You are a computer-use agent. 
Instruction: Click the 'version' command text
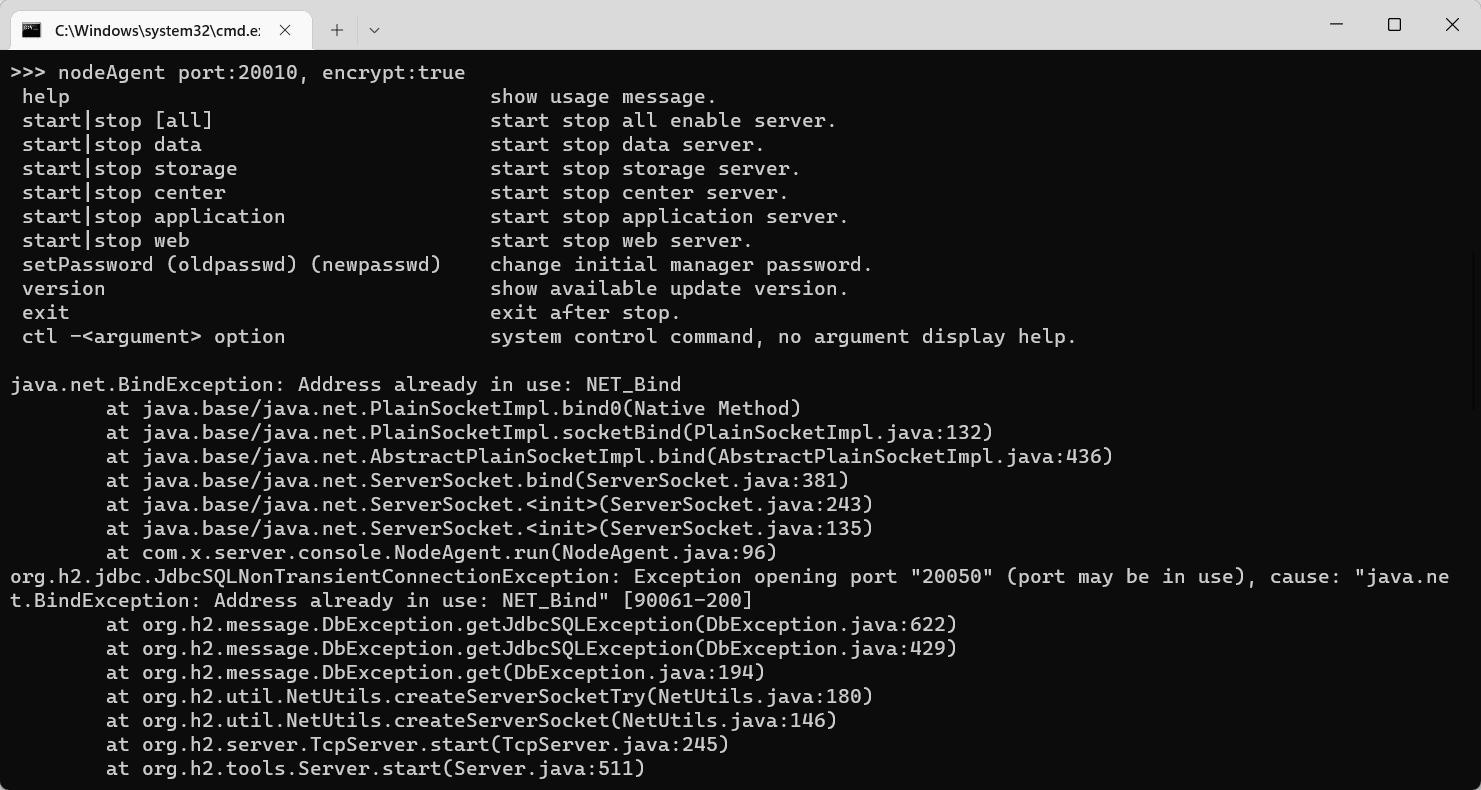tap(64, 289)
